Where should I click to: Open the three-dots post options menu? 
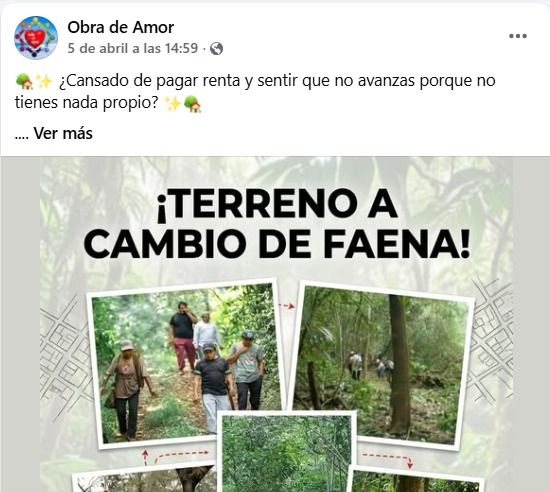tap(518, 36)
